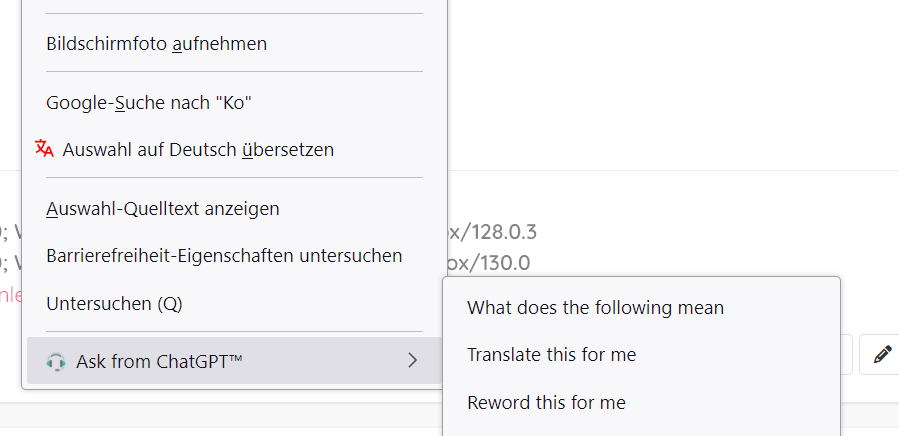This screenshot has height=436, width=899.
Task: Choose Bildschirmfoto aufnehmen from the context menu
Action: [156, 44]
